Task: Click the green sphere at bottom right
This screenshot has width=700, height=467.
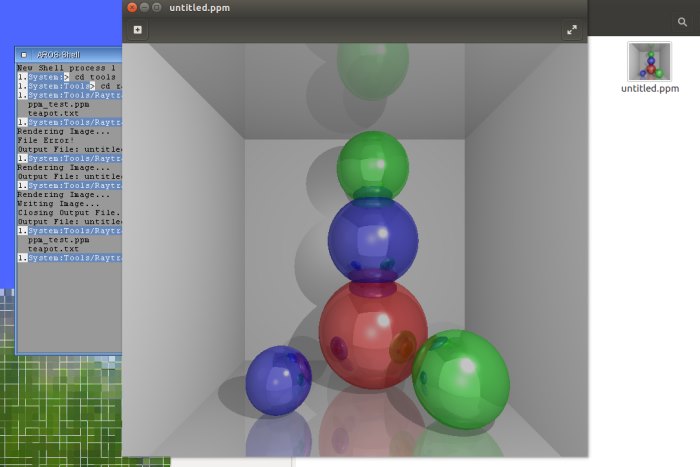Action: point(461,379)
